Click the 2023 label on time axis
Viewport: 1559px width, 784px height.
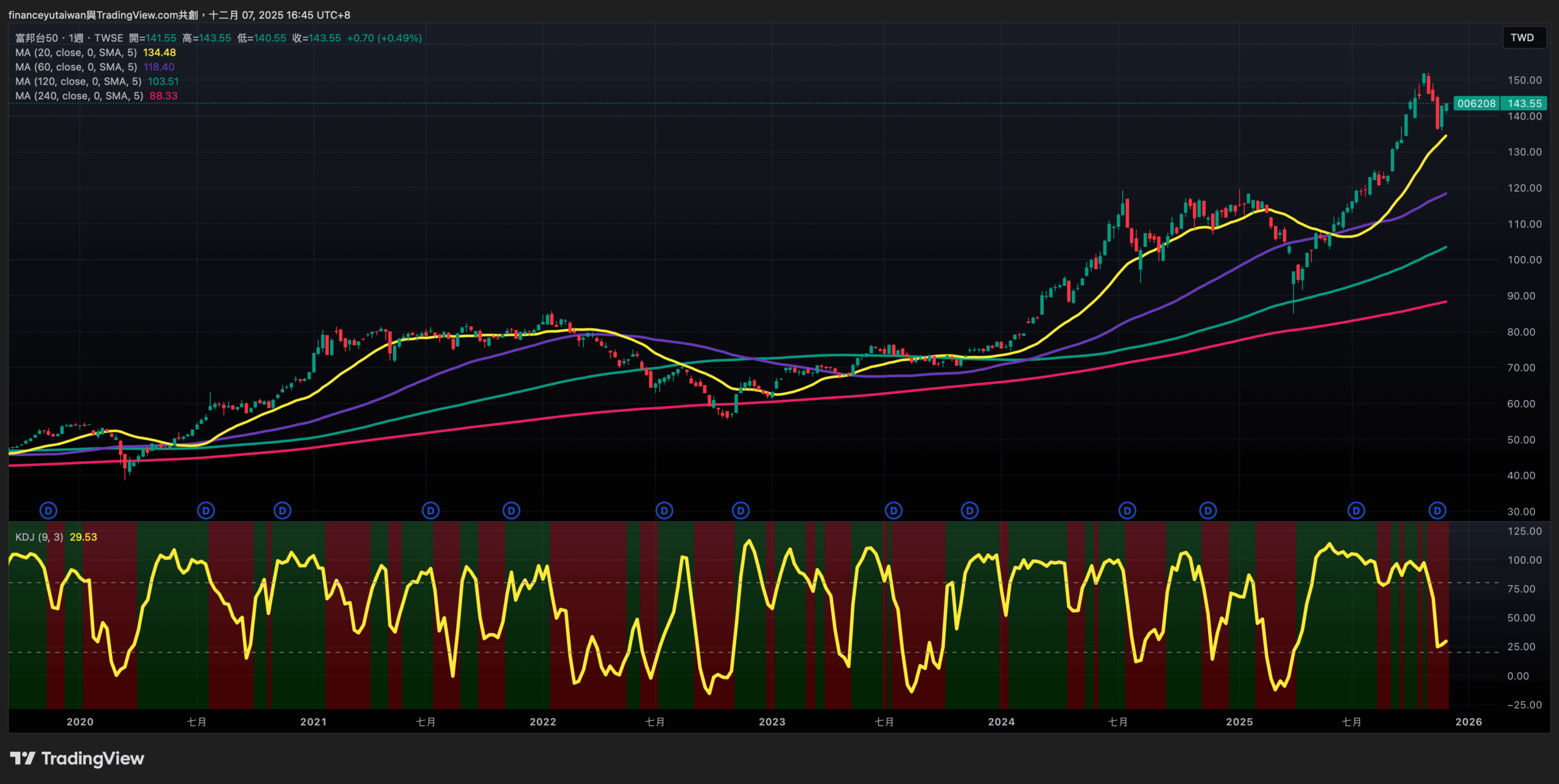[772, 722]
